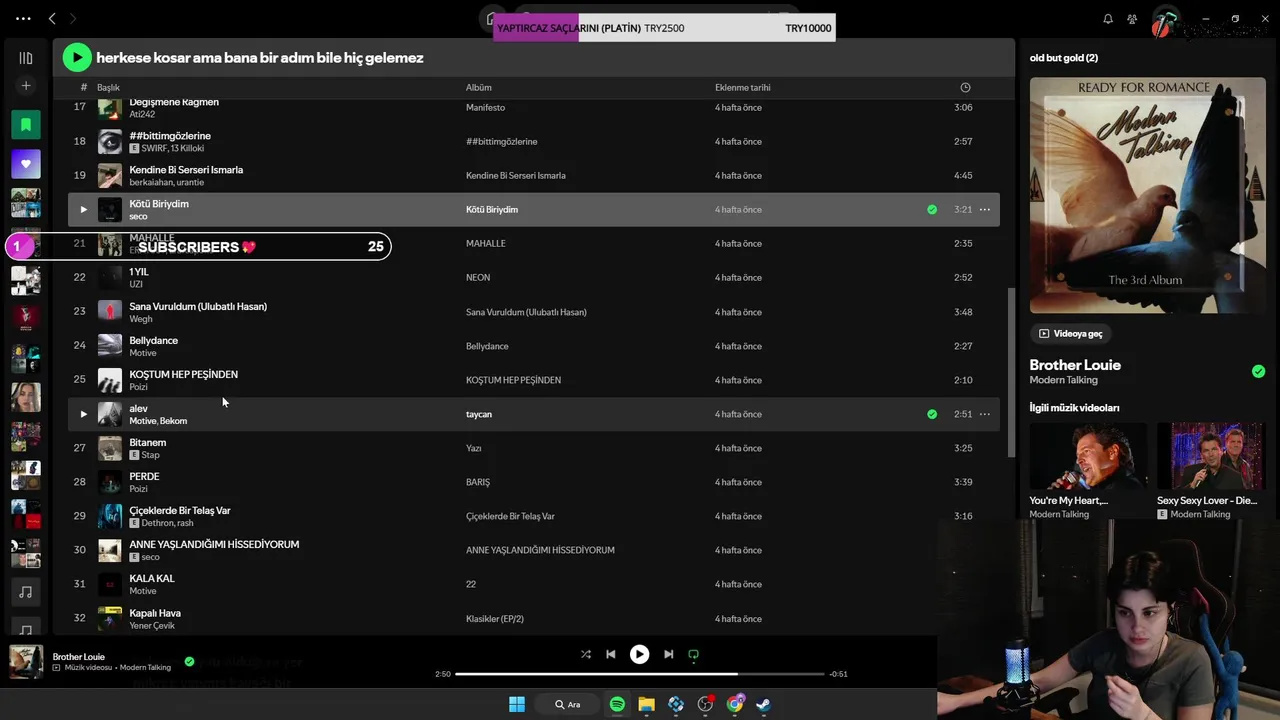Sort by the Eklenme tarihi column header
Viewport: 1280px width, 720px height.
[743, 88]
